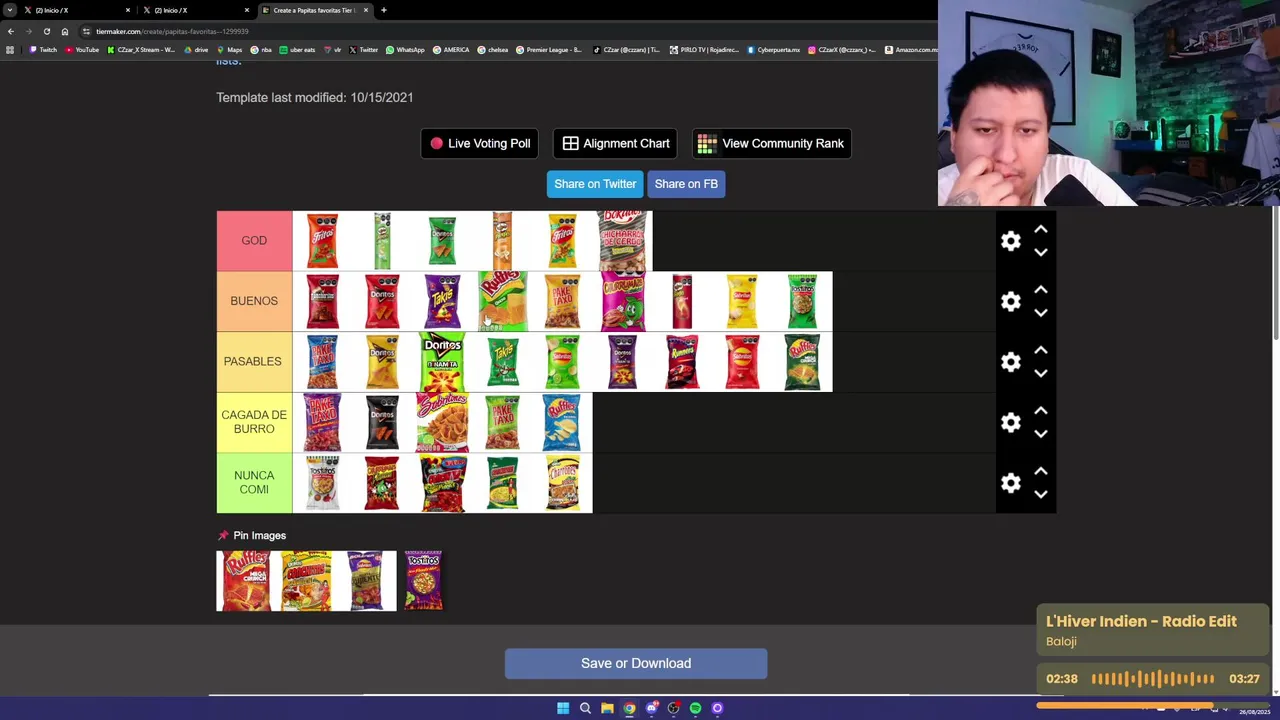Pick the white Tostitos bag in NUNCA COMI
The height and width of the screenshot is (720, 1280).
(322, 483)
